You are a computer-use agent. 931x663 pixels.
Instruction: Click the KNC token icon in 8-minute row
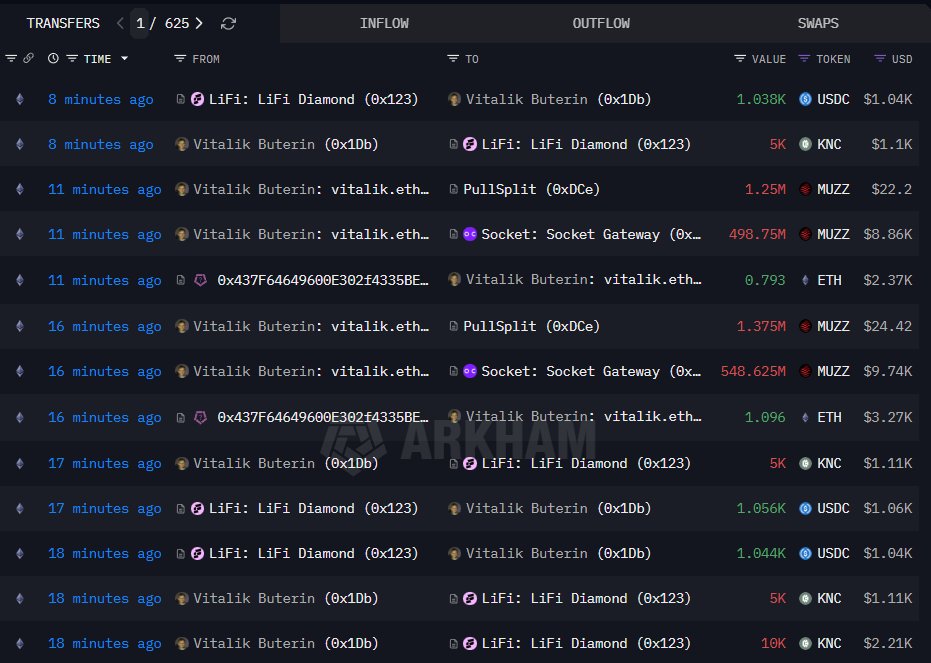click(805, 144)
